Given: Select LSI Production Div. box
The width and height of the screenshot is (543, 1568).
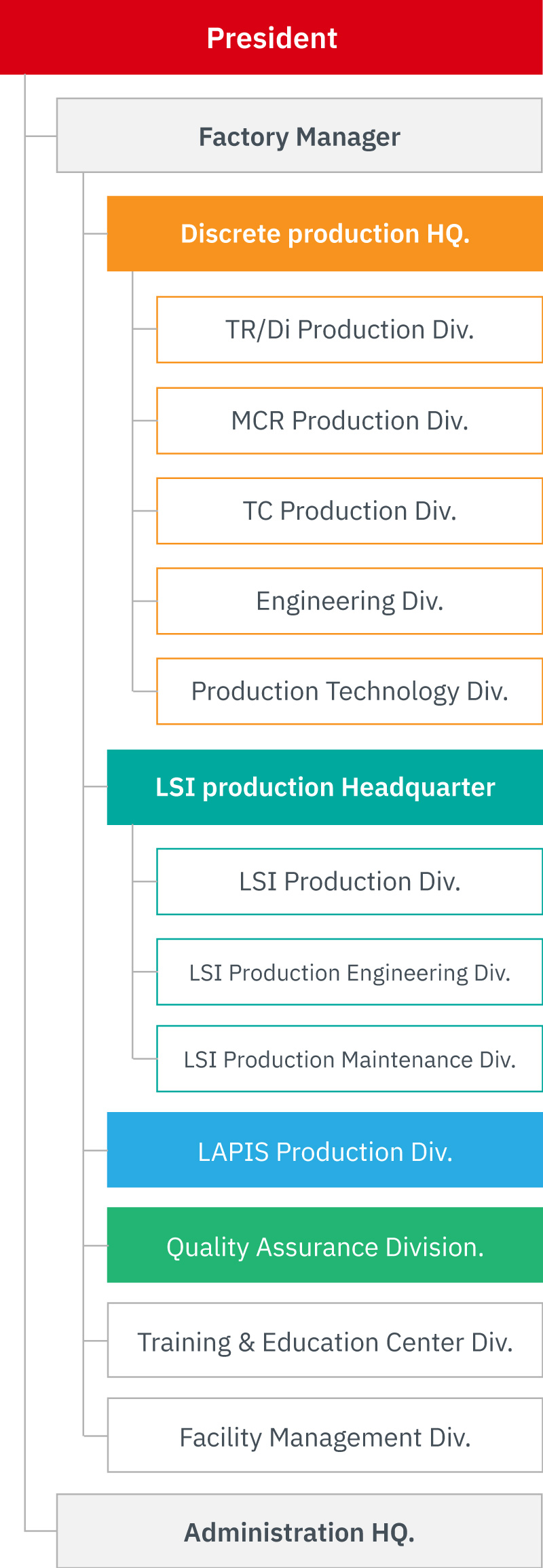Looking at the screenshot, I should click(350, 881).
